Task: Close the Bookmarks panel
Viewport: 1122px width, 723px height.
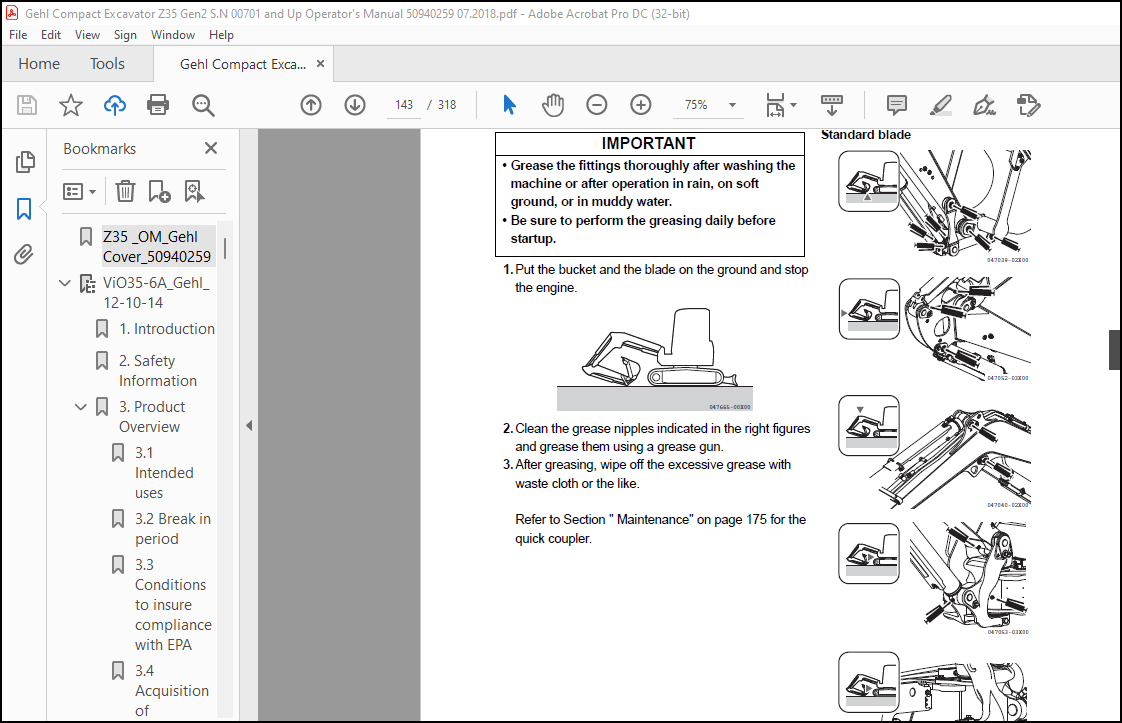Action: point(210,148)
